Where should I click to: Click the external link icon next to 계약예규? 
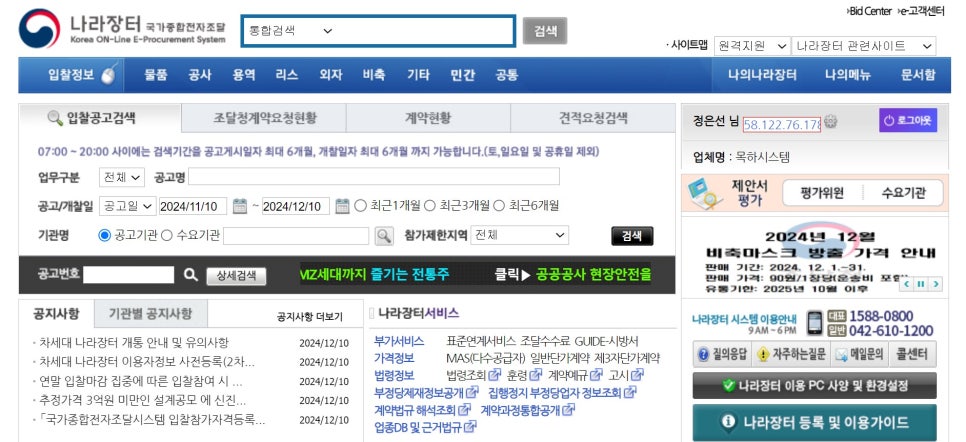click(x=596, y=375)
